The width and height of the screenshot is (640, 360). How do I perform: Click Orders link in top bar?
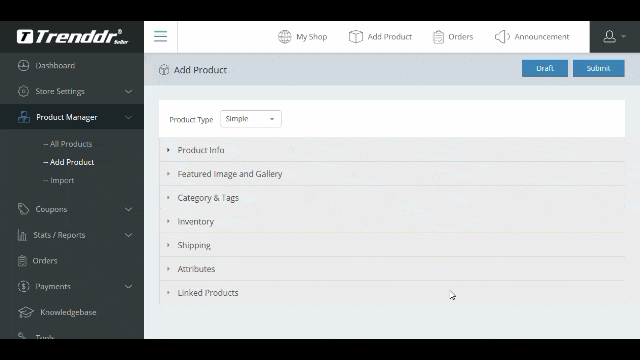click(460, 37)
